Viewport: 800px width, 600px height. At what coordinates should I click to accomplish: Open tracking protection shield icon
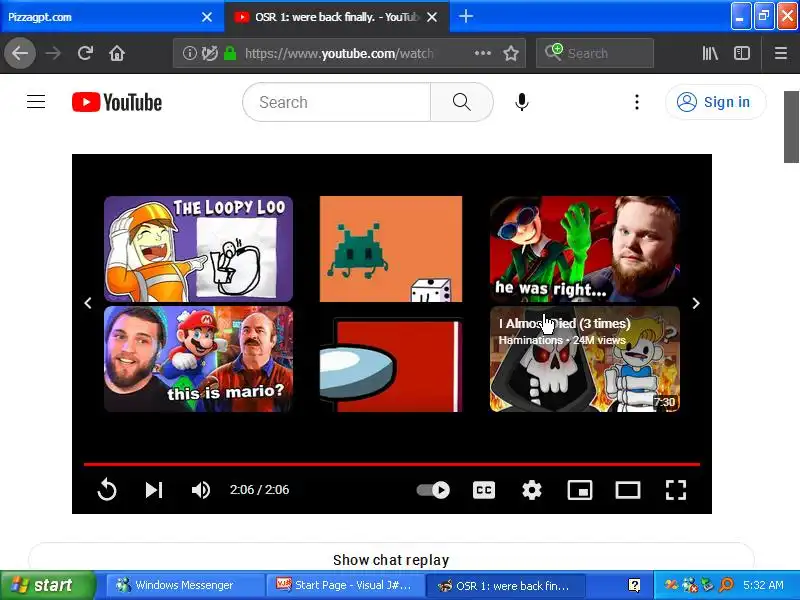click(x=210, y=53)
